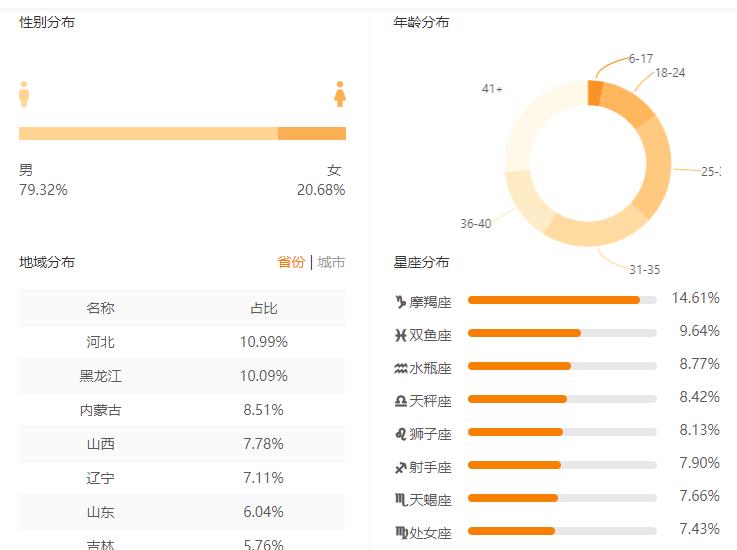Click the male portion of gender bar
The image size is (737, 550).
(x=148, y=134)
